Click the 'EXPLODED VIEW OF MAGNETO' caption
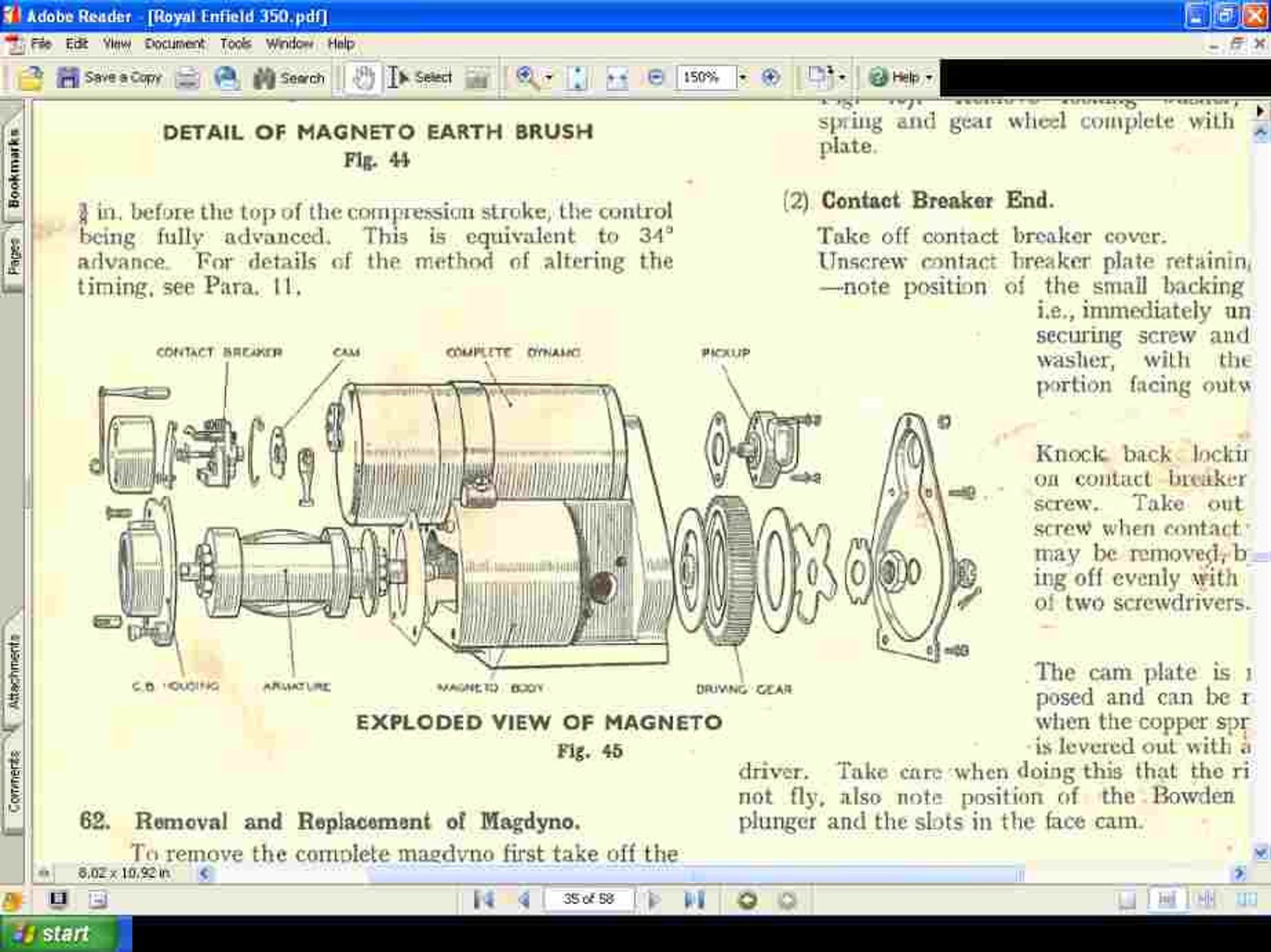 point(539,722)
